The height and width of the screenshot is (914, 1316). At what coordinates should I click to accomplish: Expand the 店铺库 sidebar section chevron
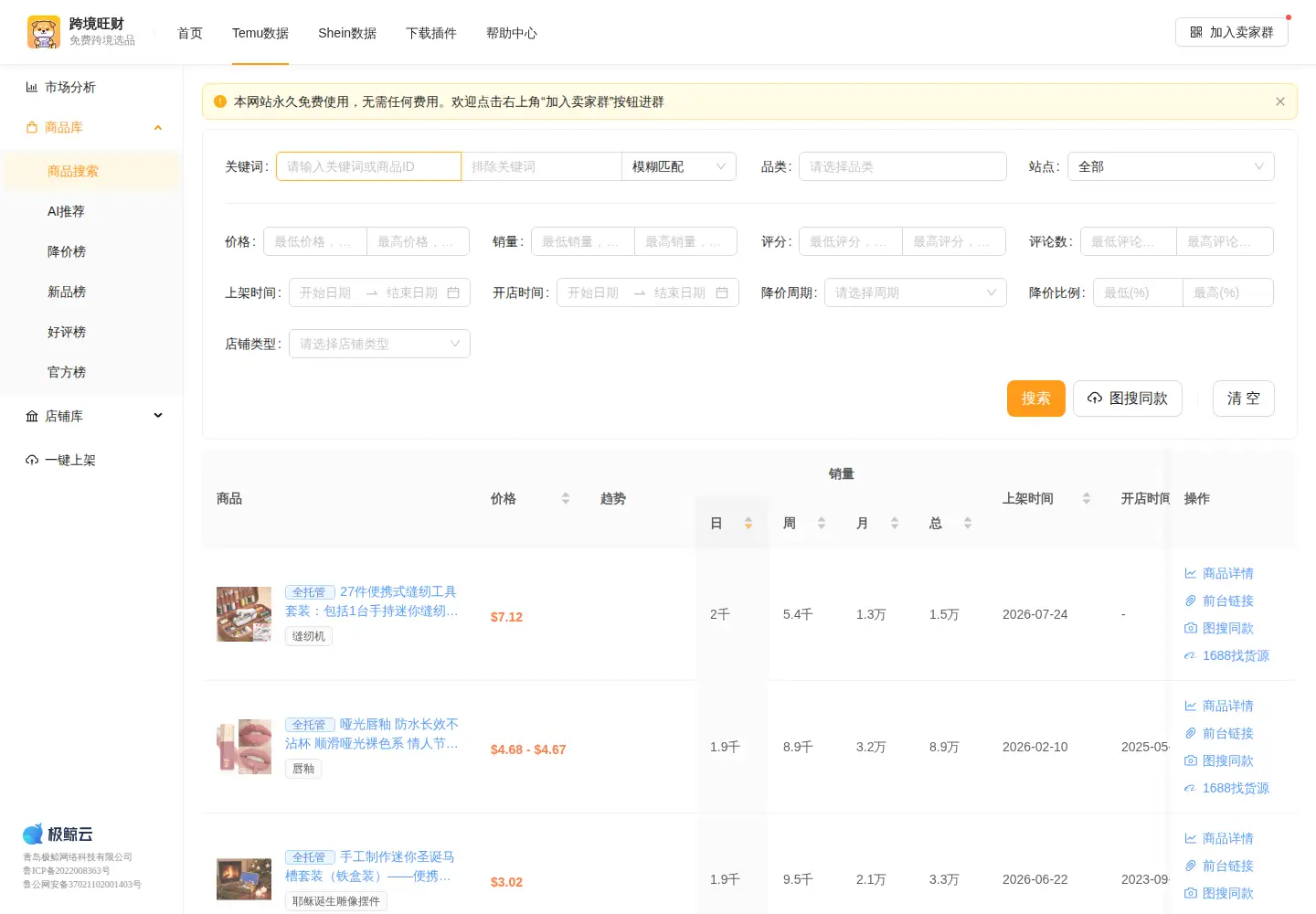click(x=158, y=416)
